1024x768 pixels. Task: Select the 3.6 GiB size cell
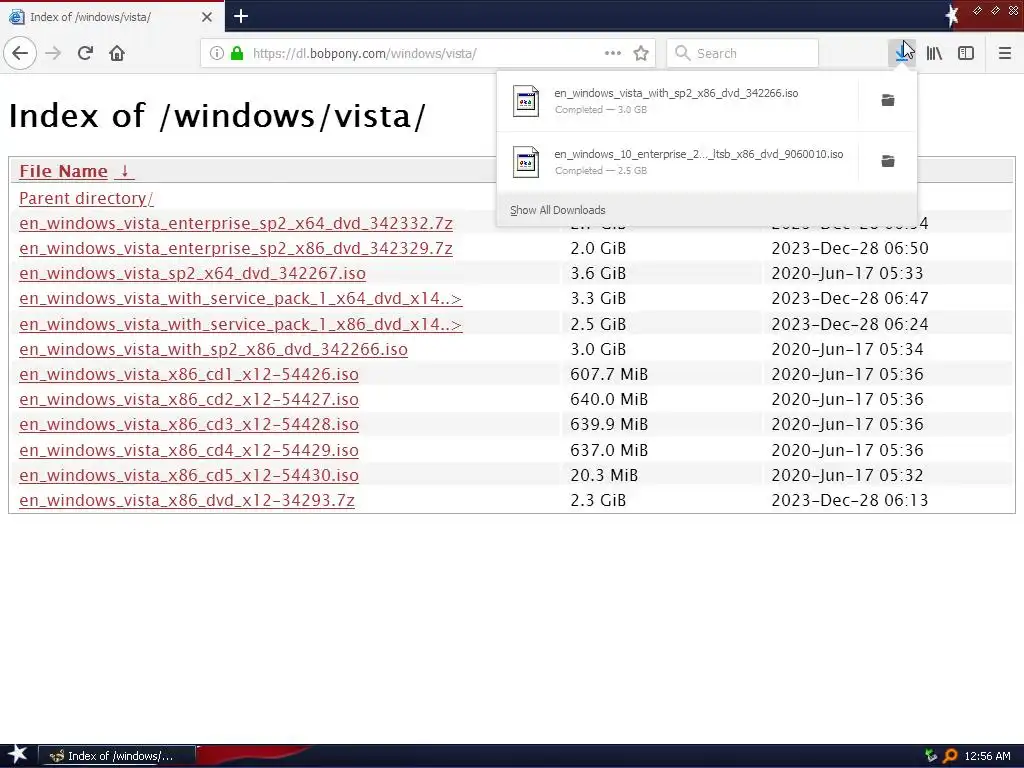point(598,273)
